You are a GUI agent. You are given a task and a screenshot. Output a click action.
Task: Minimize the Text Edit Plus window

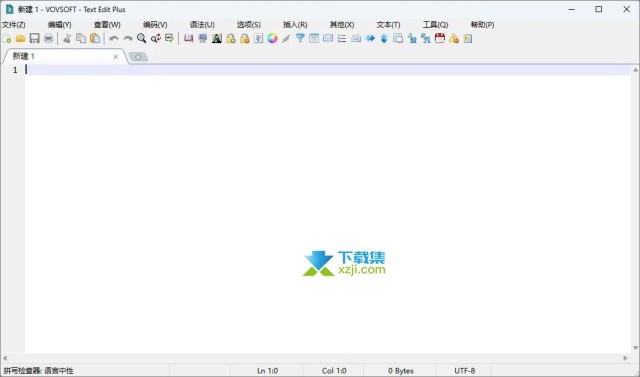(x=571, y=9)
